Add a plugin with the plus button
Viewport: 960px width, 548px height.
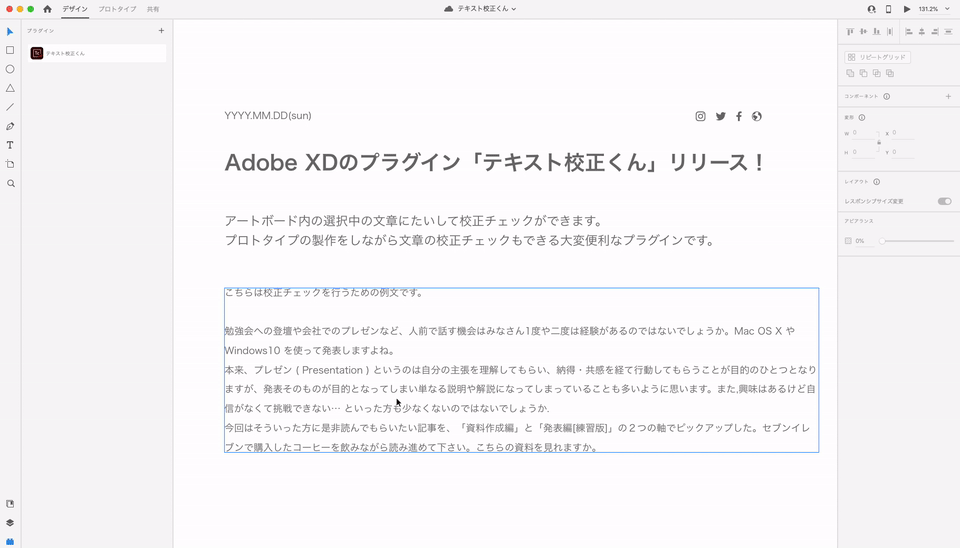pos(161,31)
